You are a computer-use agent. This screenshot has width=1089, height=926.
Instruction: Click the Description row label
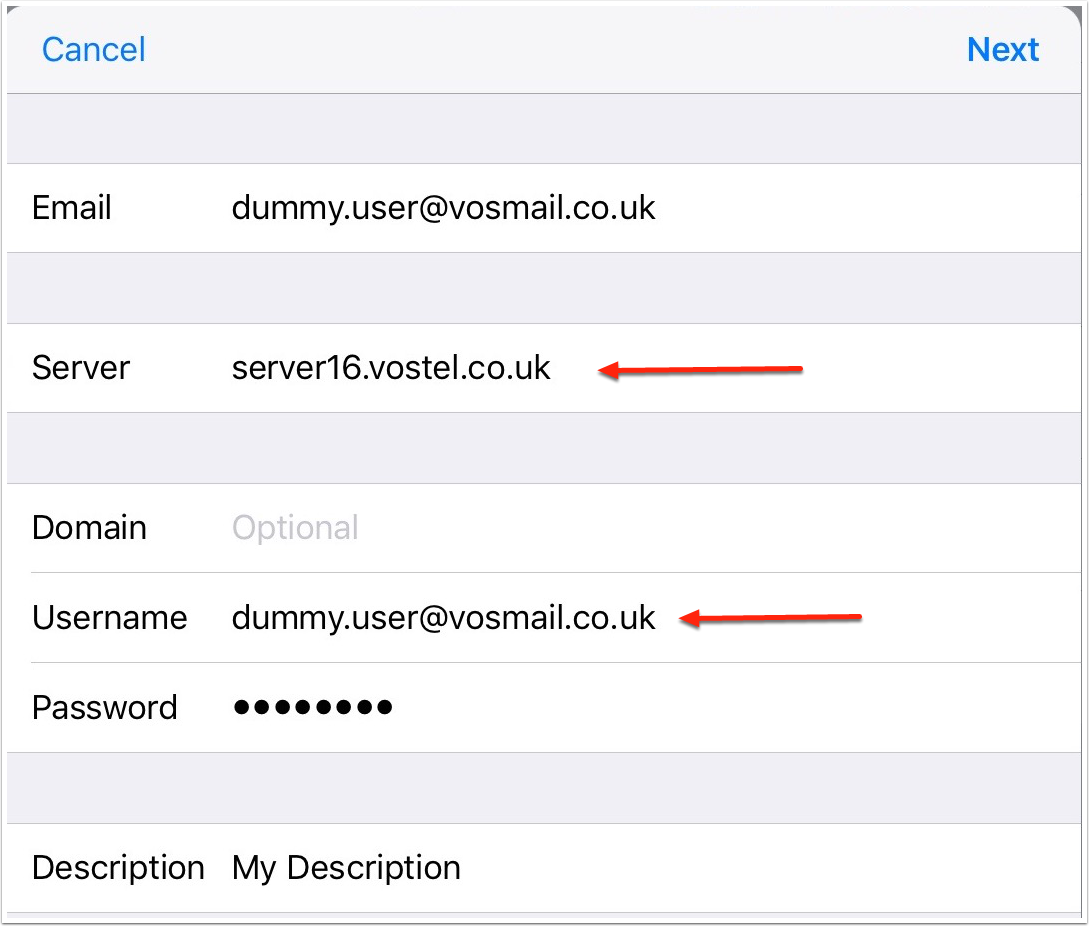(x=118, y=868)
